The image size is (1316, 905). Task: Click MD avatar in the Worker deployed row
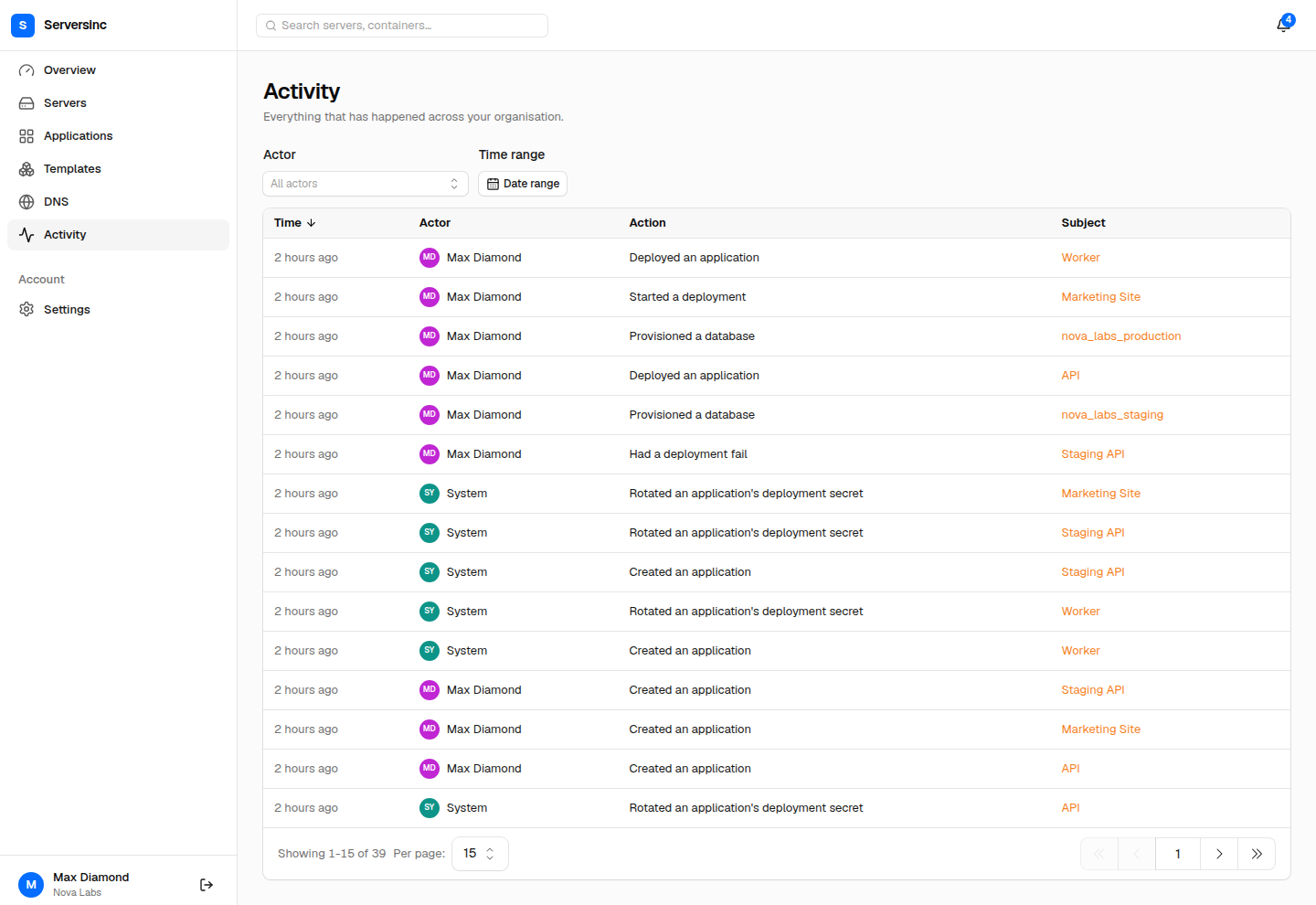coord(430,258)
